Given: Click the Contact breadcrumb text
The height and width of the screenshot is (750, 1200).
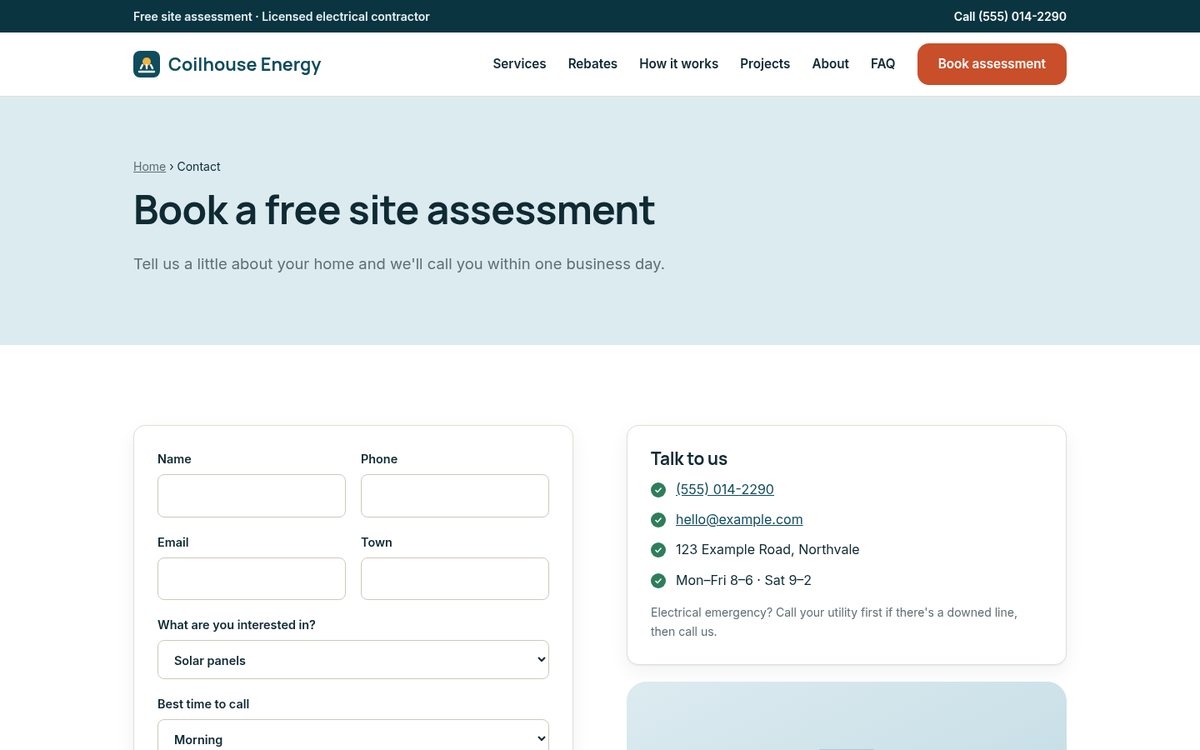Looking at the screenshot, I should pos(199,167).
